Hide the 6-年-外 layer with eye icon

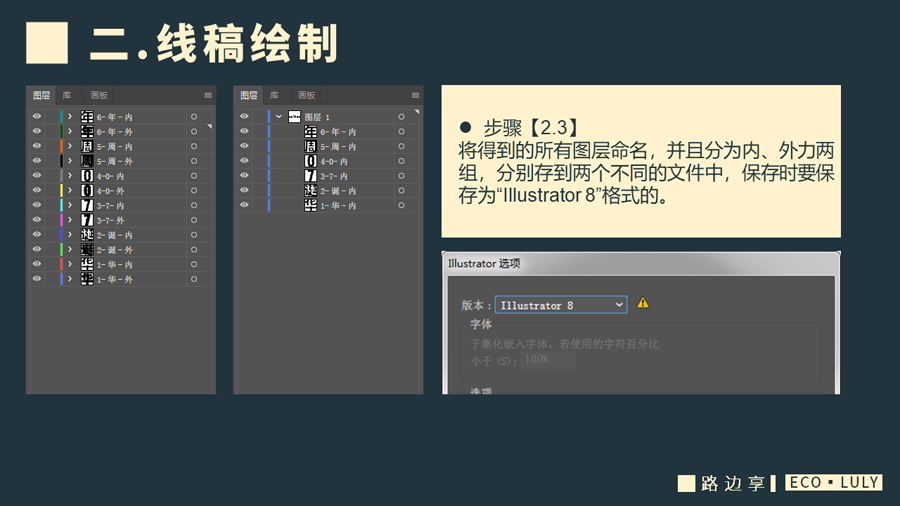point(37,131)
